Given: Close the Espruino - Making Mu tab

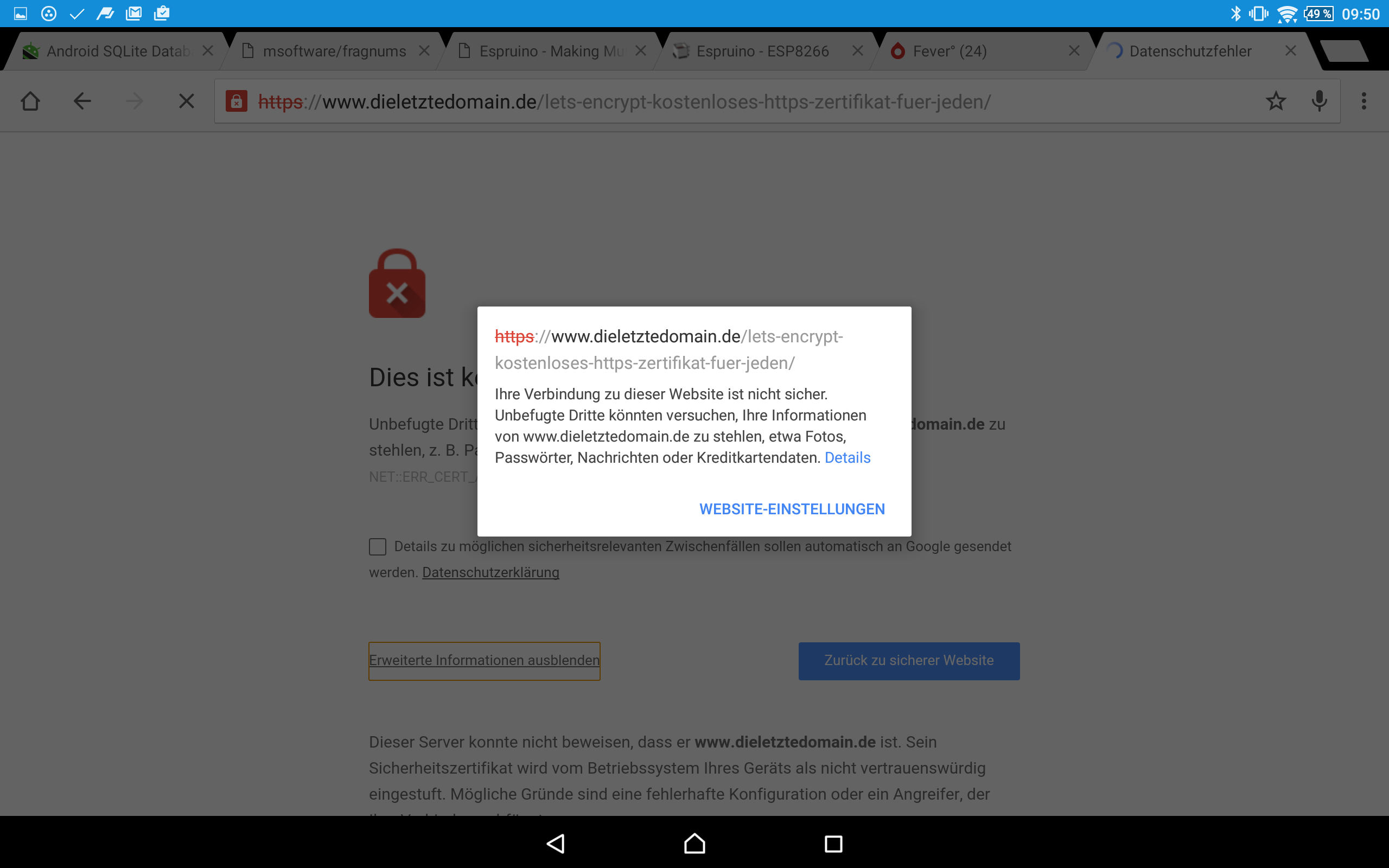Looking at the screenshot, I should tap(641, 51).
